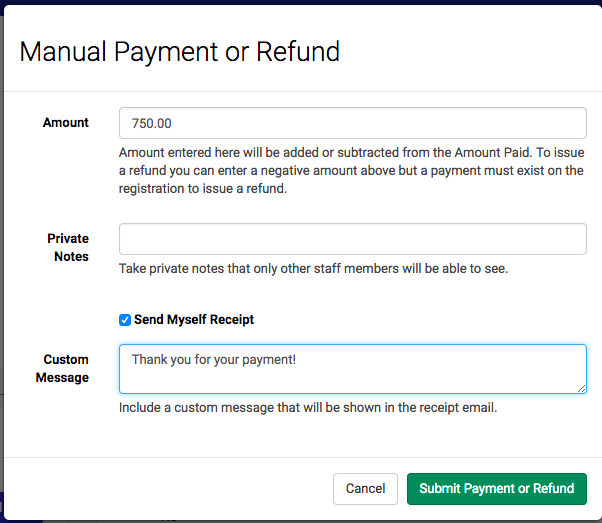Click the "Private Notes" field label
602x523 pixels.
point(68,247)
